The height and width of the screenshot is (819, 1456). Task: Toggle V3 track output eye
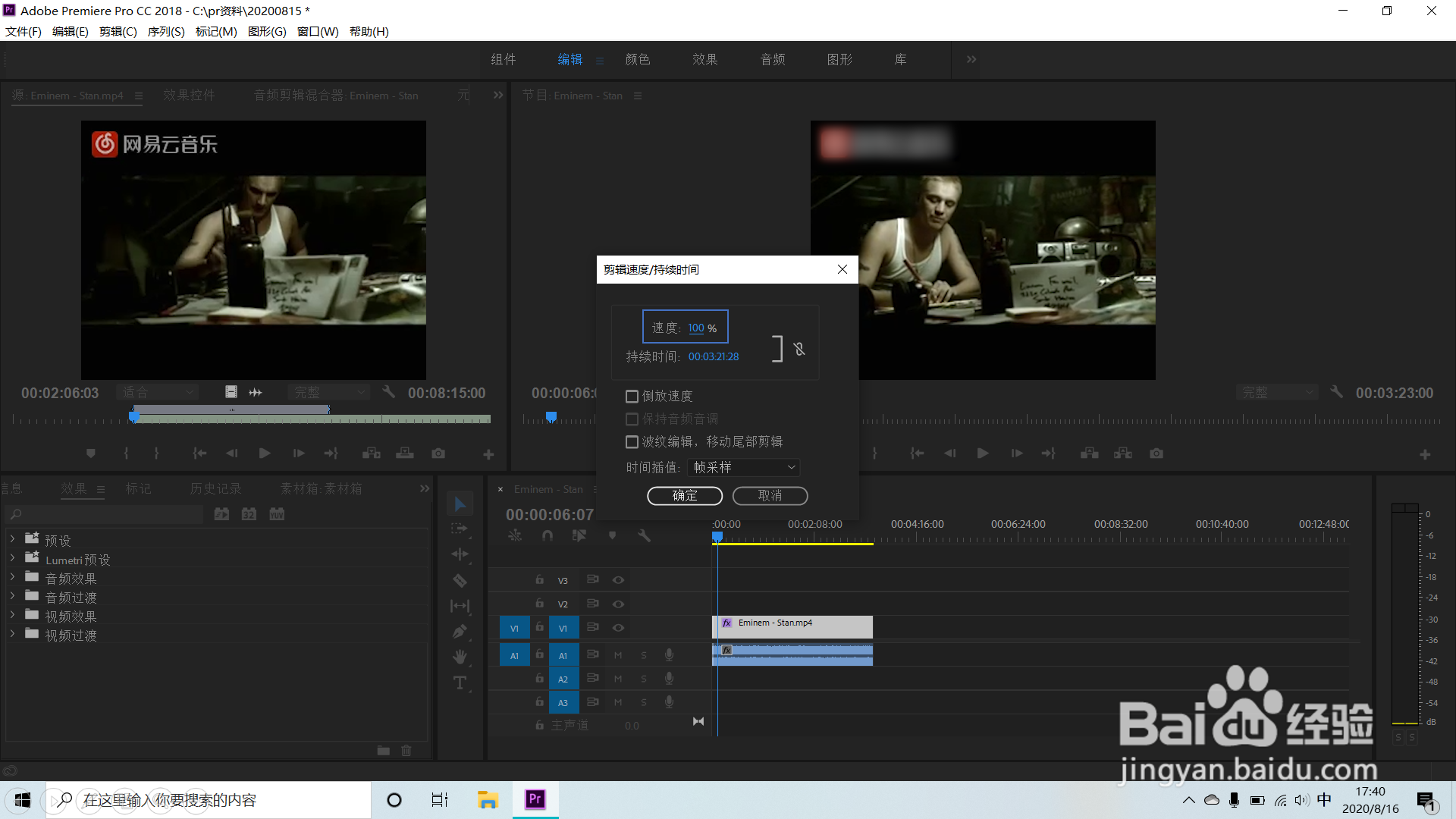click(619, 580)
